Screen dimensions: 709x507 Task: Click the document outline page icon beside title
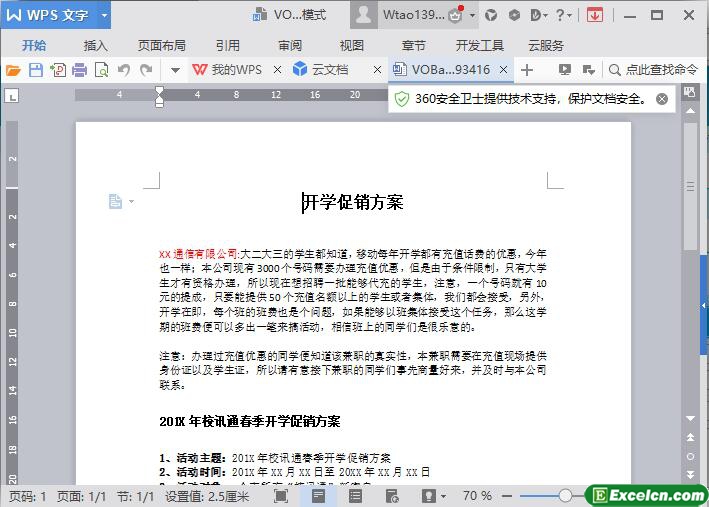point(115,201)
